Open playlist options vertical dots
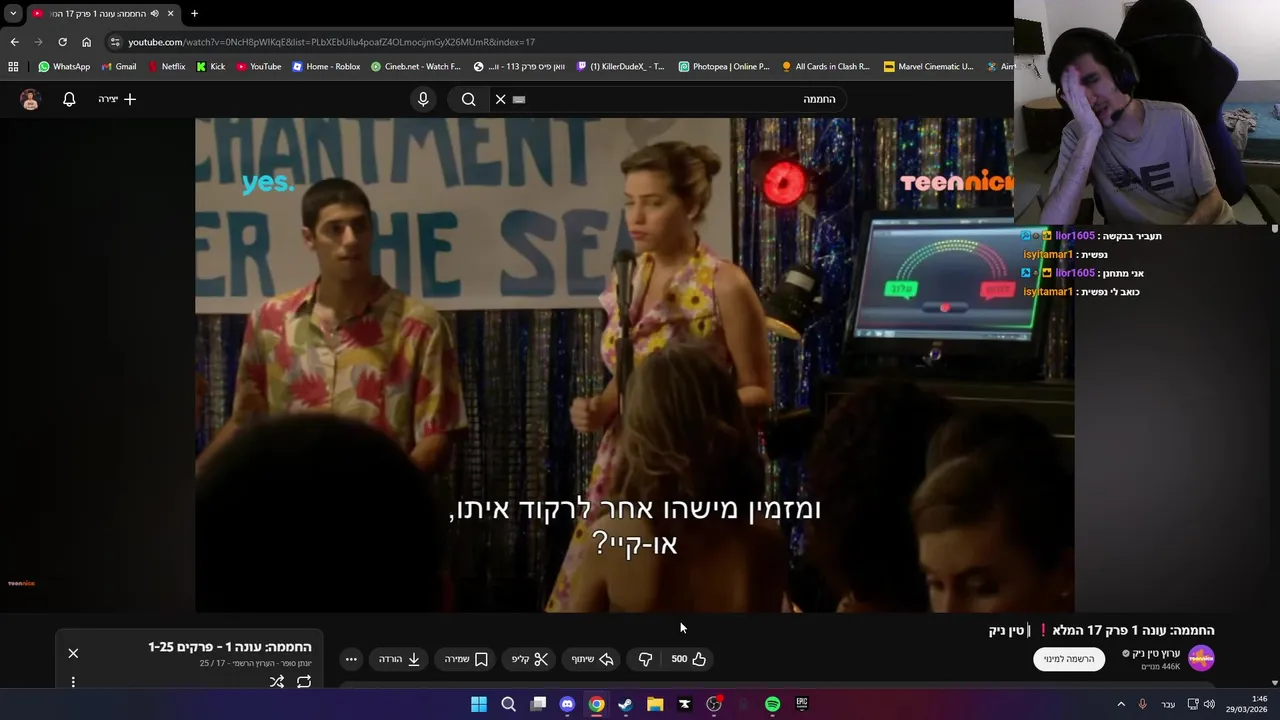Viewport: 1280px width, 720px height. click(x=73, y=682)
